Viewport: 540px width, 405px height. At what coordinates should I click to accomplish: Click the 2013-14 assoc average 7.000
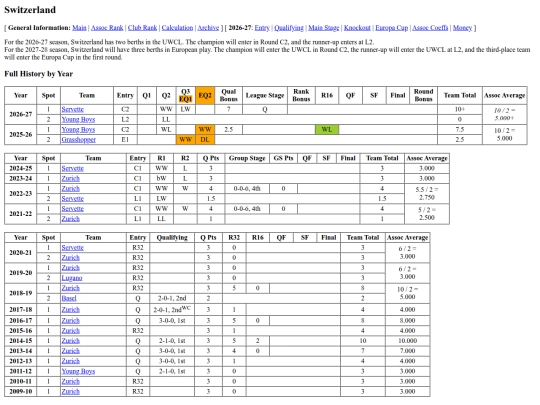[x=407, y=351]
